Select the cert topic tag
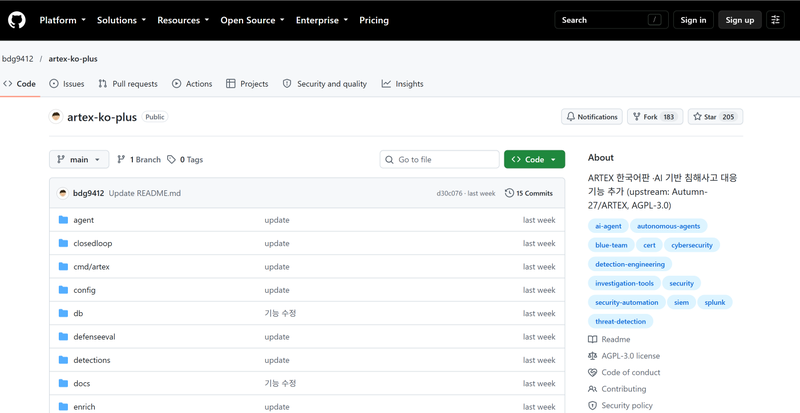Screen dimensions: 800x413 point(649,245)
